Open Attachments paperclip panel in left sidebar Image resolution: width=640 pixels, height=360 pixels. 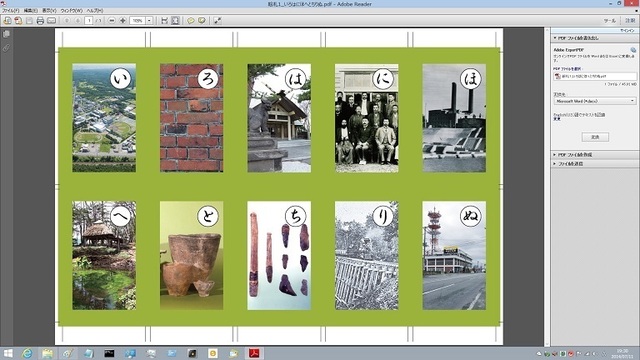(6, 48)
